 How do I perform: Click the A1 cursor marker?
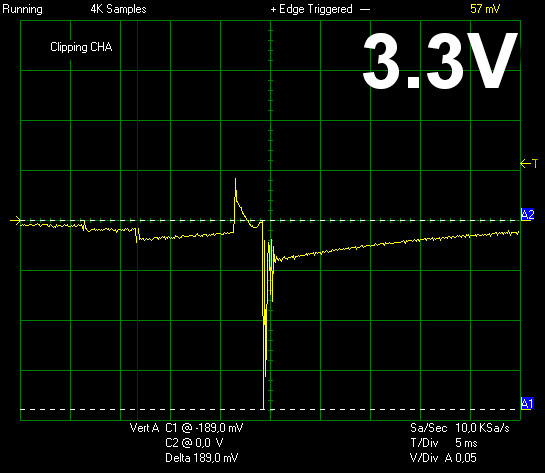point(527,404)
